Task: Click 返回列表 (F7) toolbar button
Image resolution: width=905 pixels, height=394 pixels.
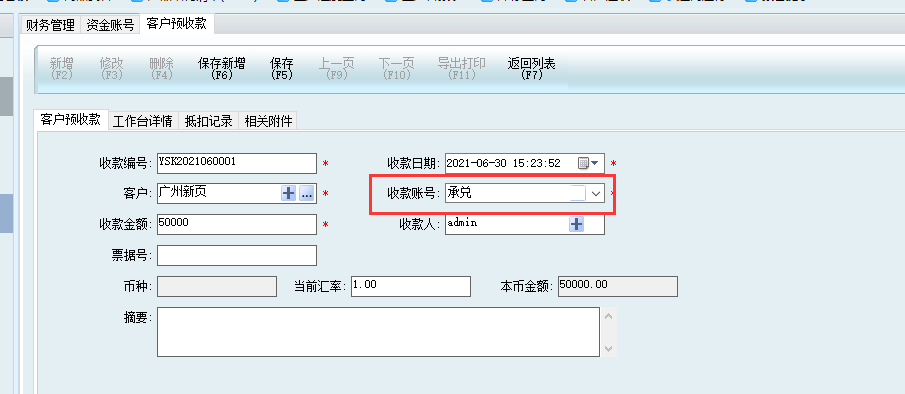Action: click(532, 68)
